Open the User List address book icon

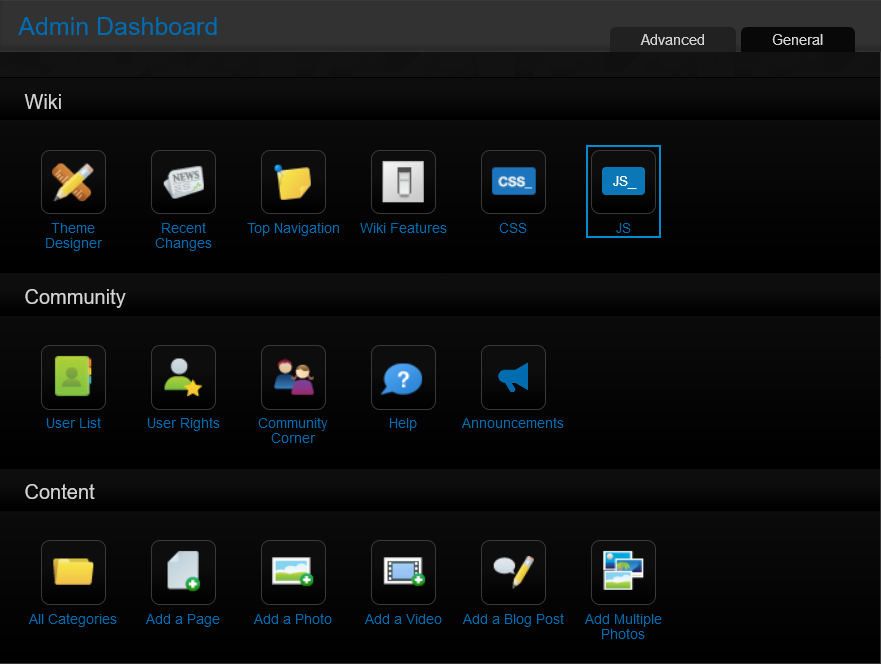coord(73,377)
